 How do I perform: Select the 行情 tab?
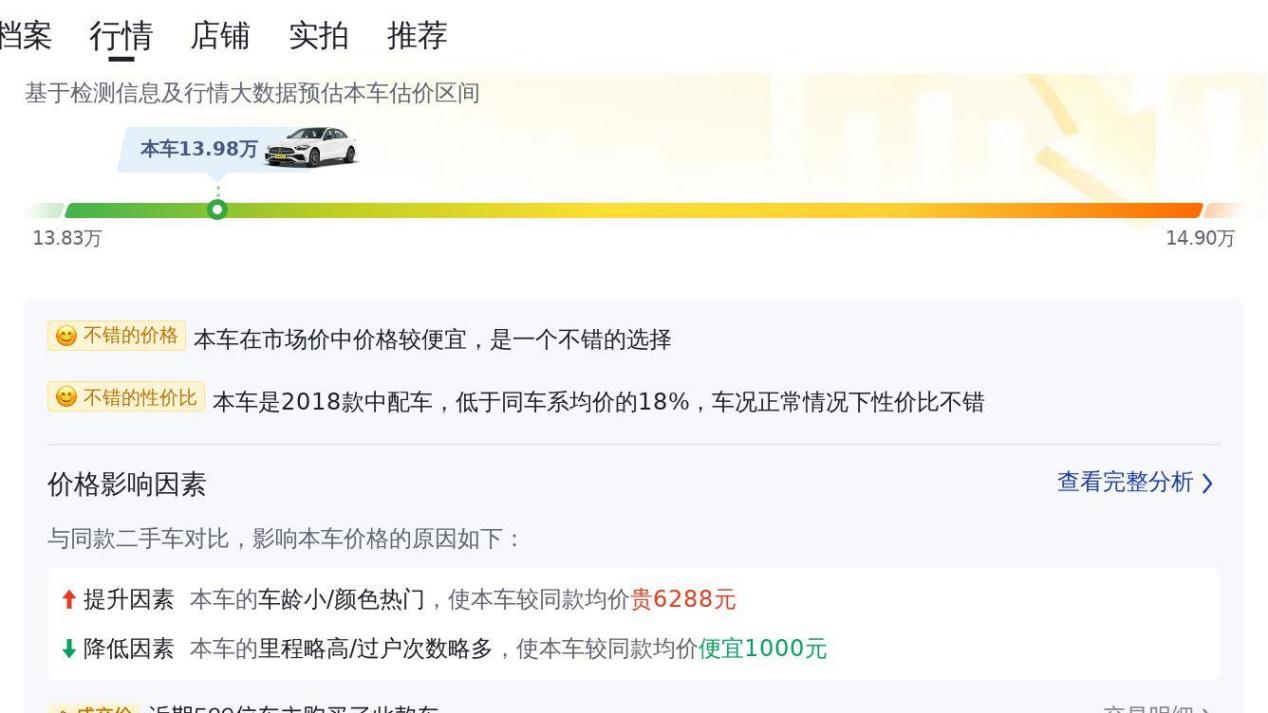(121, 36)
